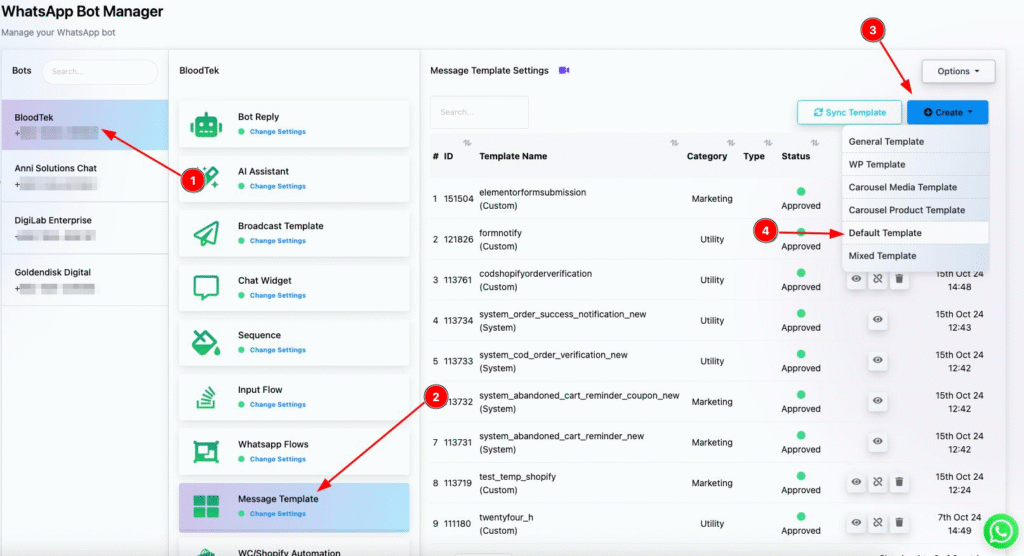
Task: Click the Chat Widget speech bubble icon
Action: pyautogui.click(x=206, y=287)
